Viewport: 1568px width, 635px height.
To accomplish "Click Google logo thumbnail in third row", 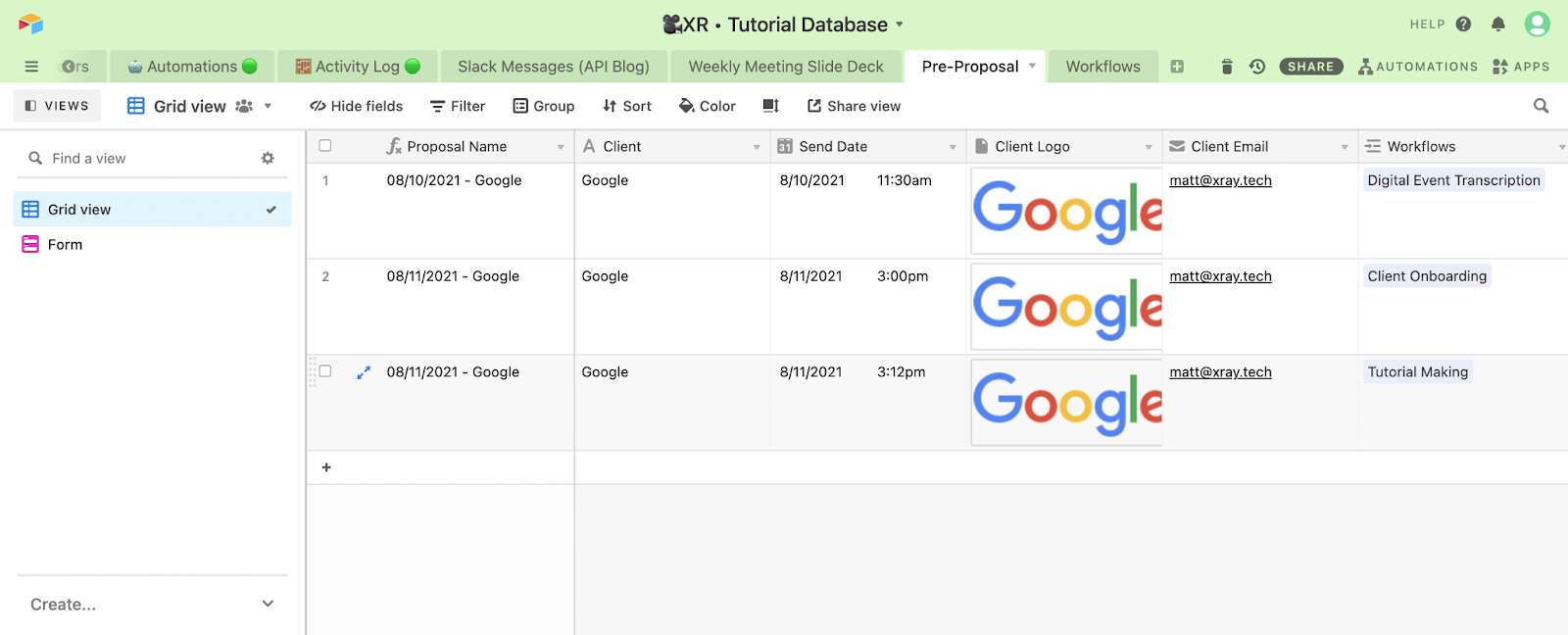I will 1066,403.
